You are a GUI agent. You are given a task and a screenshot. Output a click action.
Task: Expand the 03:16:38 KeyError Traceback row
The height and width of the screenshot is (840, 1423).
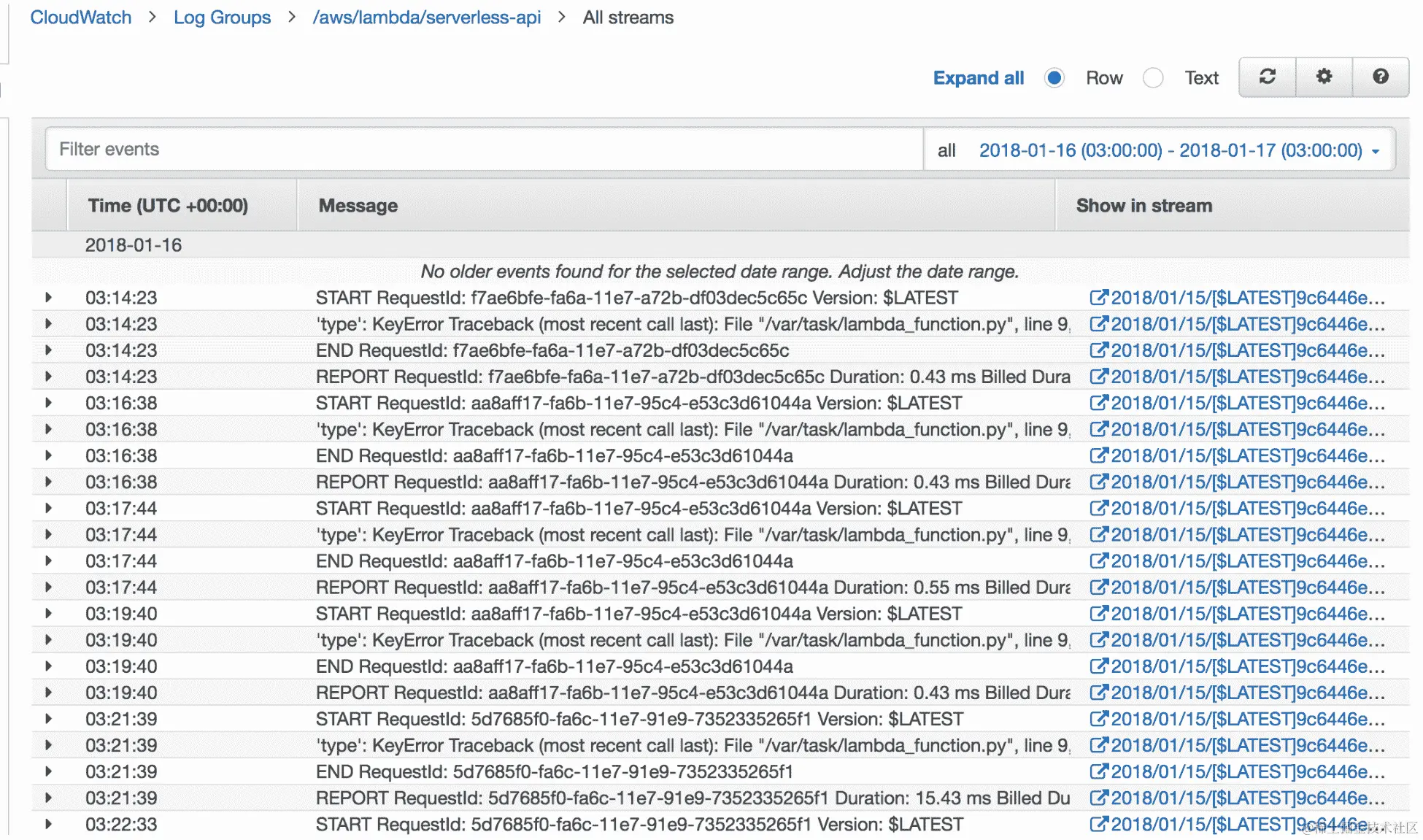48,429
